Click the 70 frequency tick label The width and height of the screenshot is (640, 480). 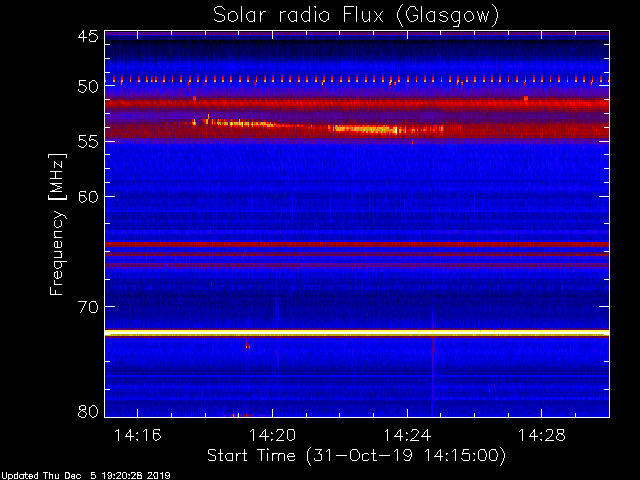(x=88, y=306)
